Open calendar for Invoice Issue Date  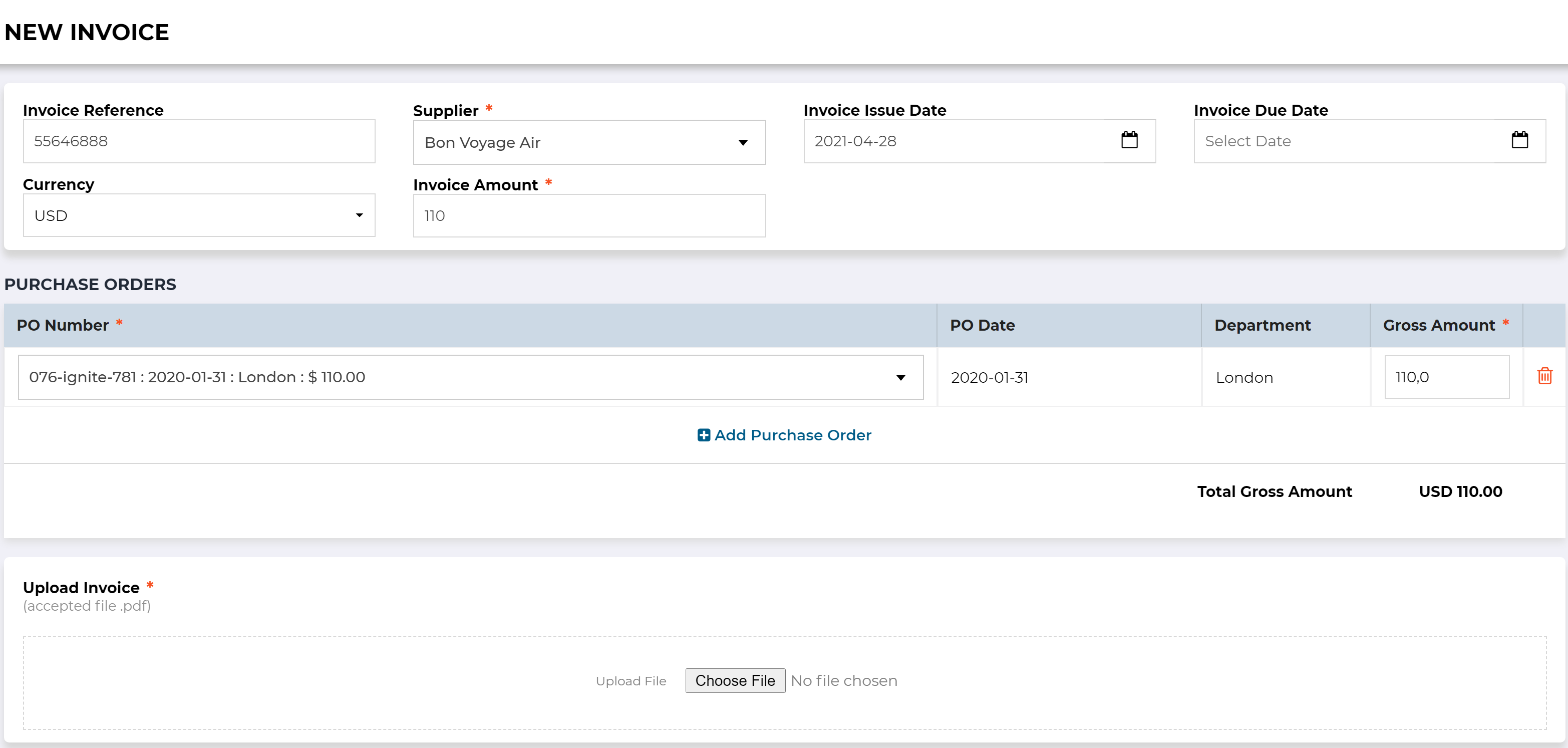1129,140
